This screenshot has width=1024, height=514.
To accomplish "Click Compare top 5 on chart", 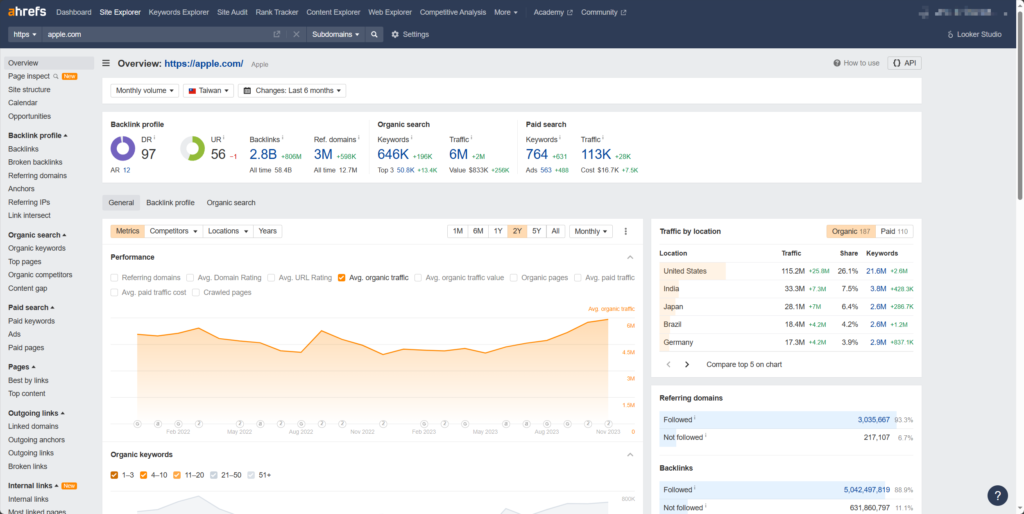I will coord(744,364).
